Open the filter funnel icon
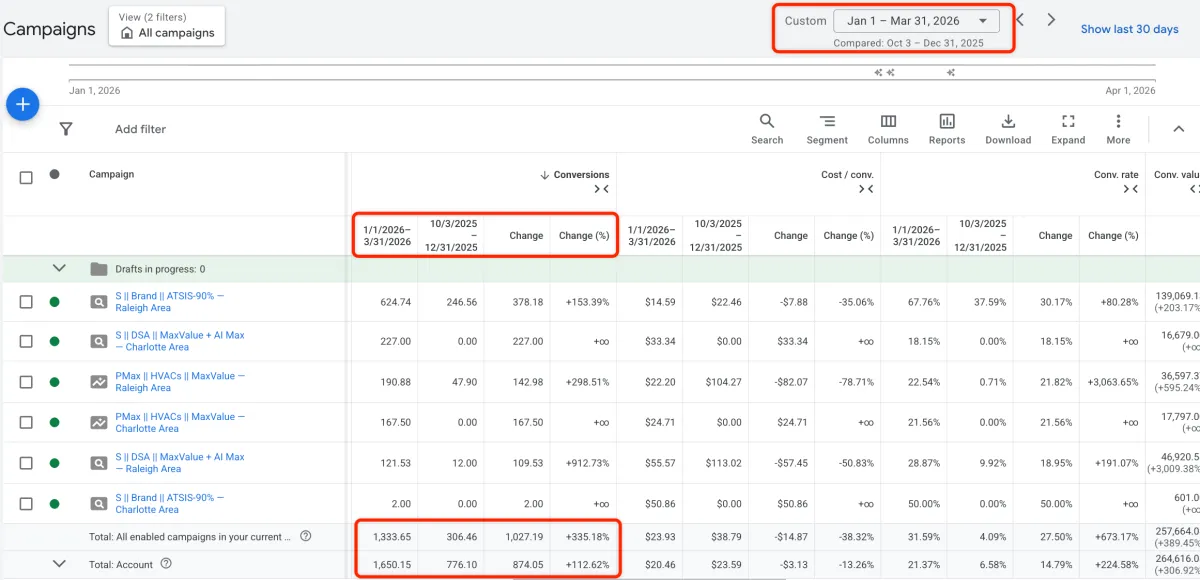1200x580 pixels. tap(66, 129)
